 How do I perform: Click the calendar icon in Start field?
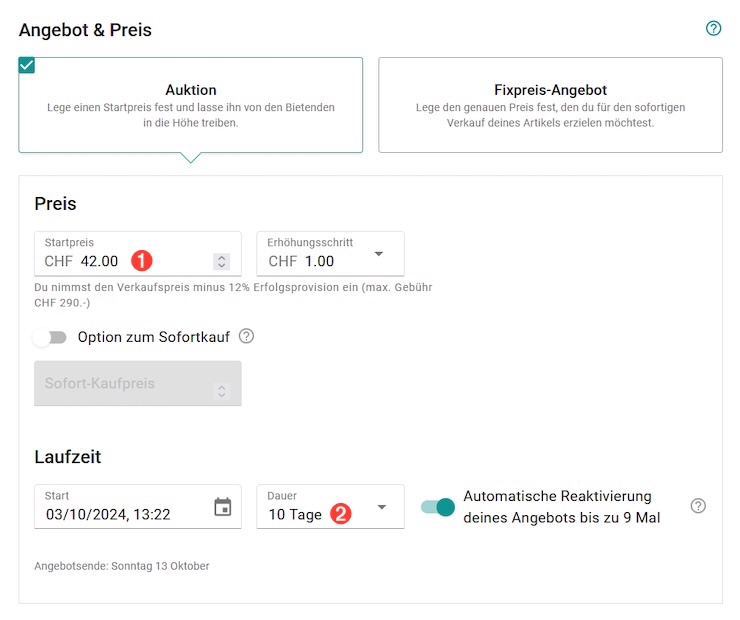click(x=223, y=507)
